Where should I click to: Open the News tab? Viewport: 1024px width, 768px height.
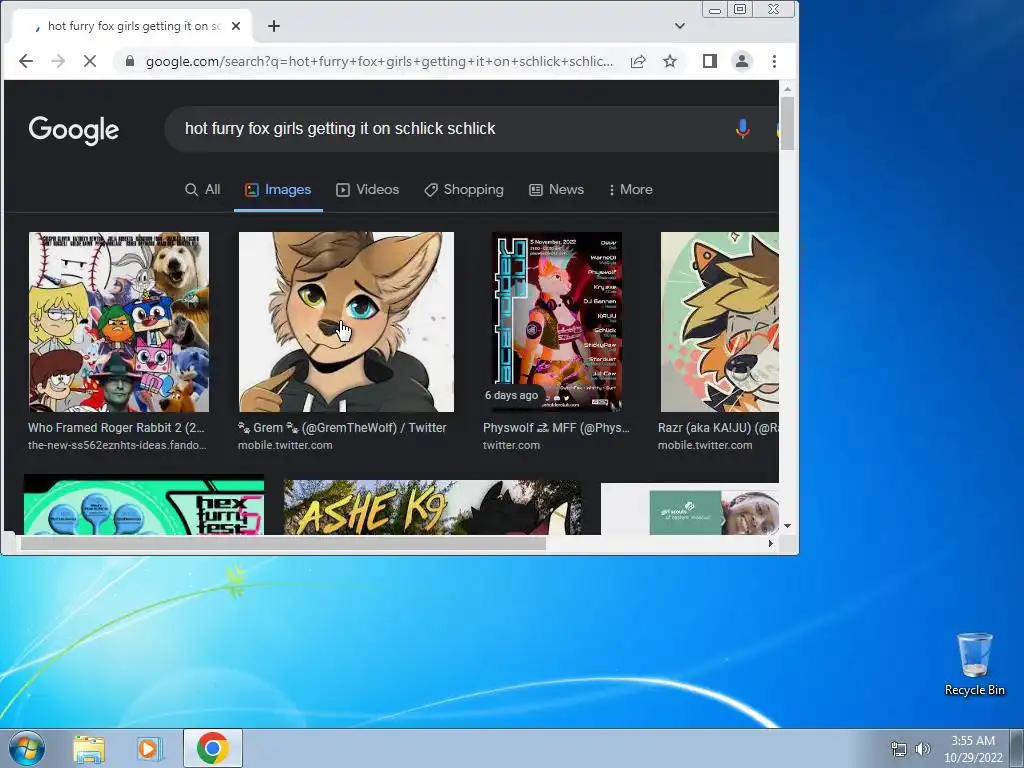pos(556,189)
